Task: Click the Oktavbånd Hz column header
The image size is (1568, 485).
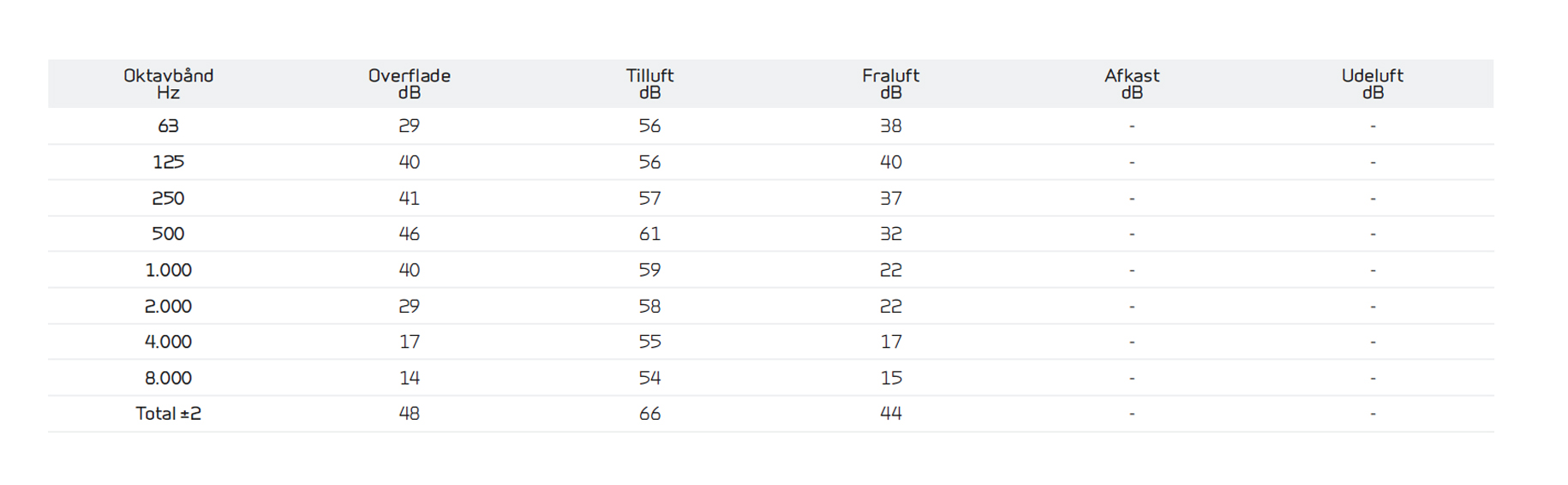Action: pos(168,84)
